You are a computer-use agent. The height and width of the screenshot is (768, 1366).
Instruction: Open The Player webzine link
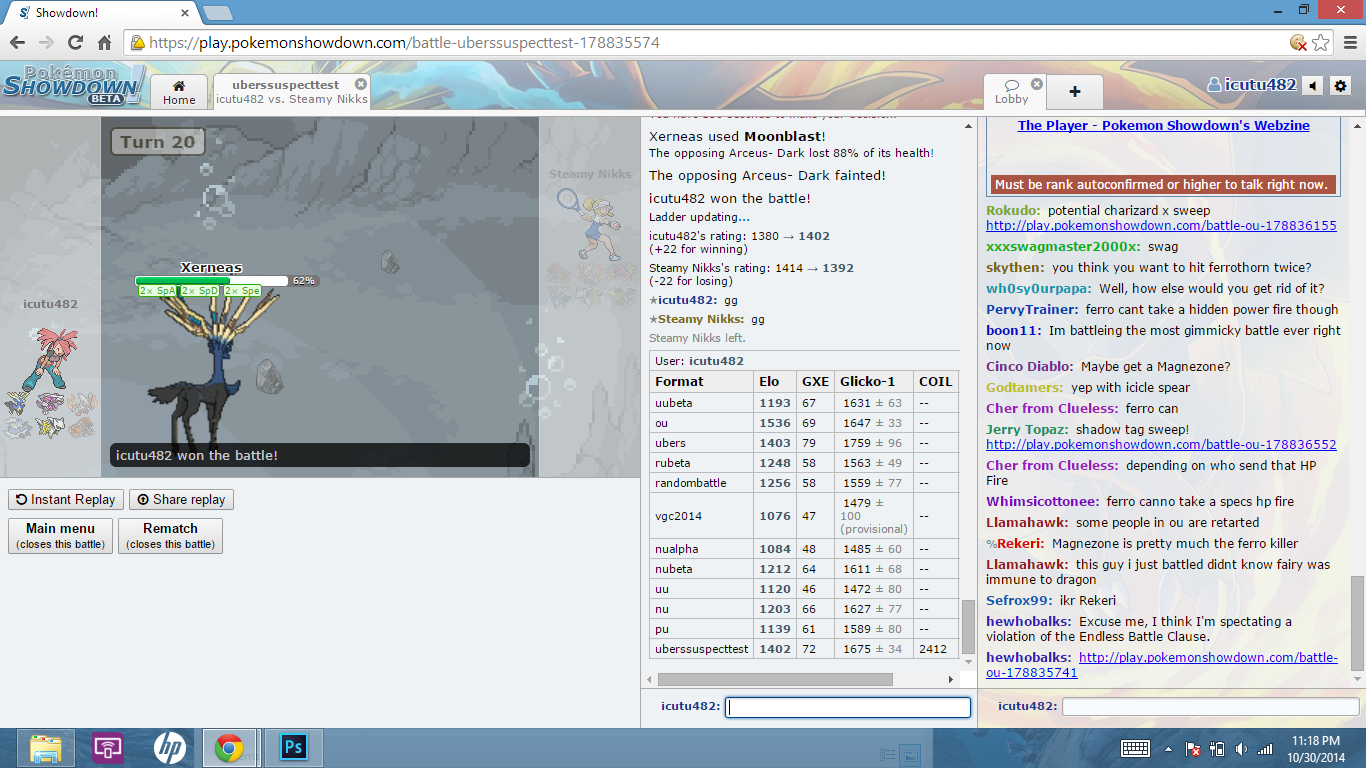click(1163, 126)
